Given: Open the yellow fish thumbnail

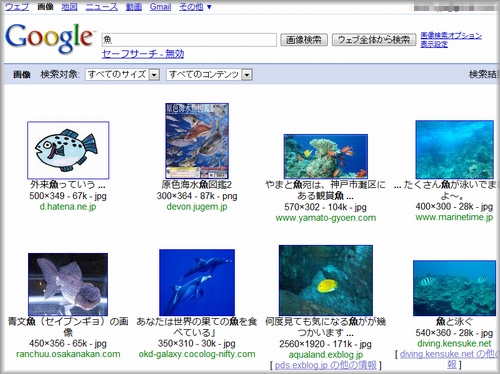Looking at the screenshot, I should 326,280.
